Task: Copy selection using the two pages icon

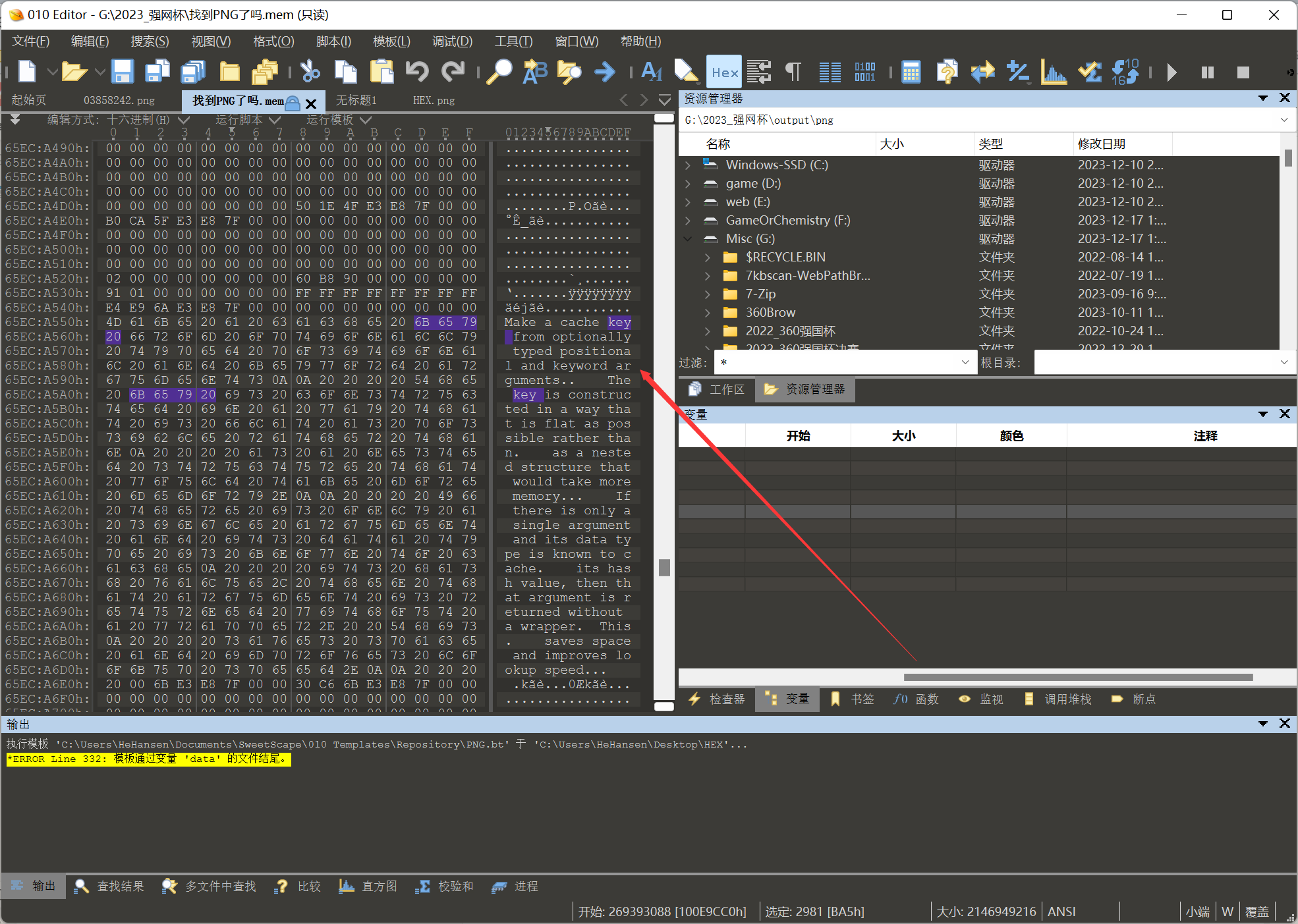Action: pos(345,71)
